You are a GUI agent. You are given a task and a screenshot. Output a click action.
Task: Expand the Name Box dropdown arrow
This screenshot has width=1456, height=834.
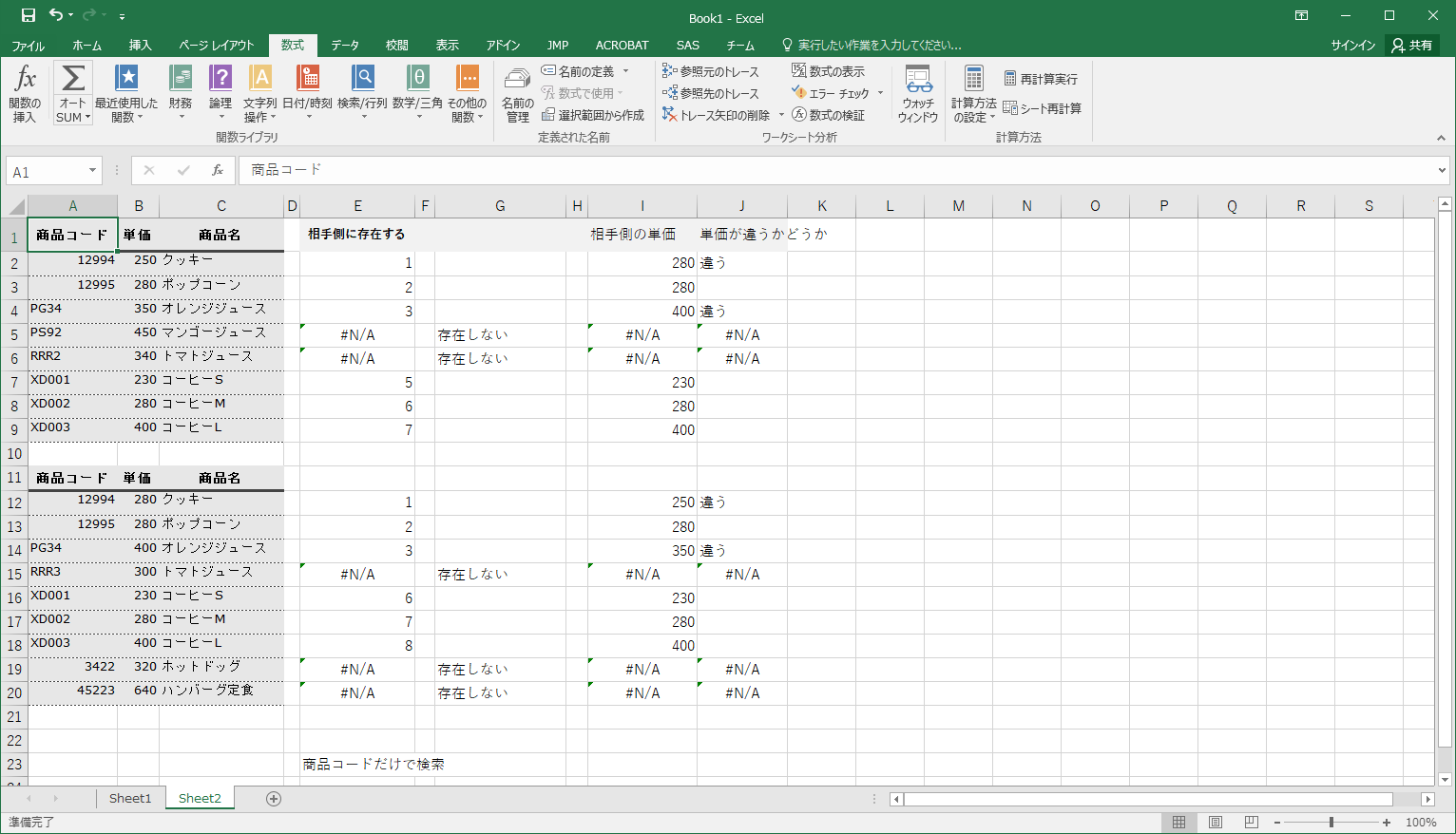click(92, 171)
